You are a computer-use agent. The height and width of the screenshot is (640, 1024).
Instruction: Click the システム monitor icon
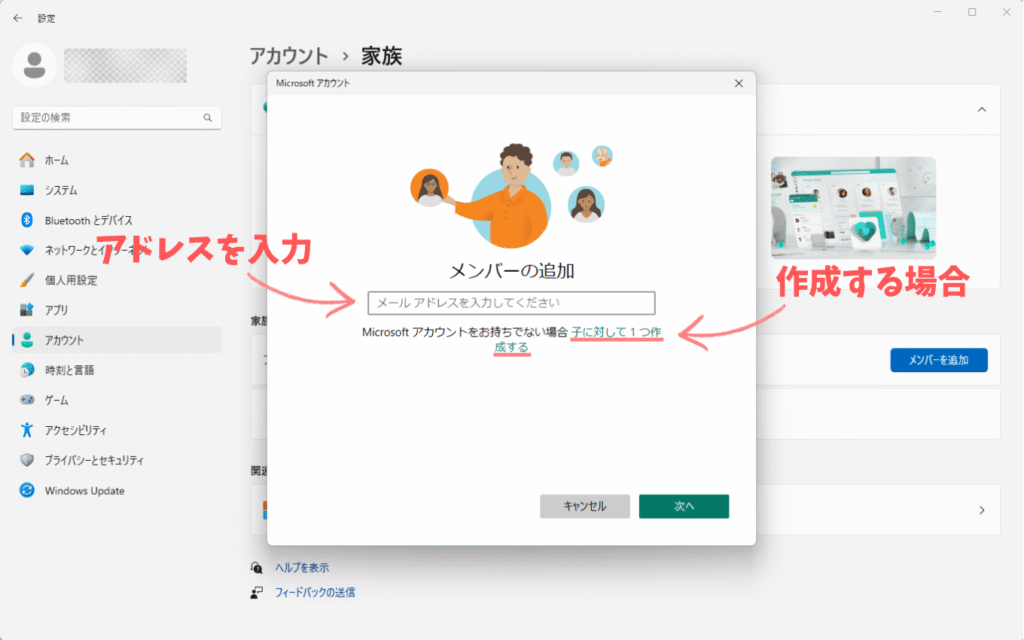tap(27, 190)
